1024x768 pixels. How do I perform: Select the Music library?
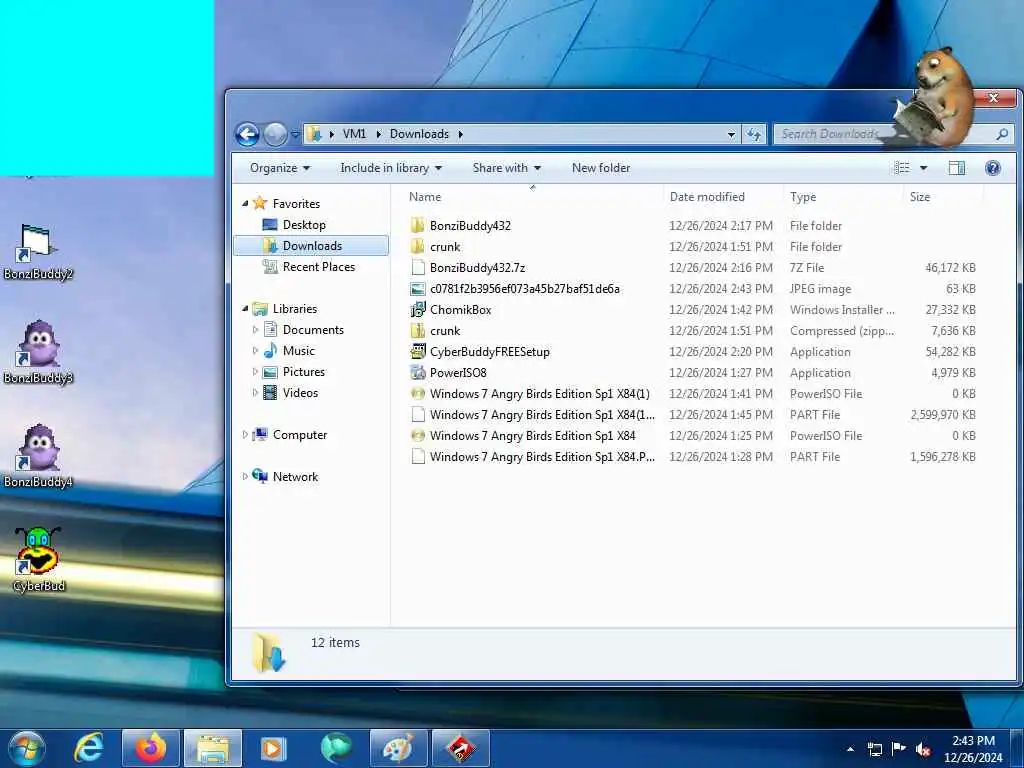pyautogui.click(x=298, y=351)
